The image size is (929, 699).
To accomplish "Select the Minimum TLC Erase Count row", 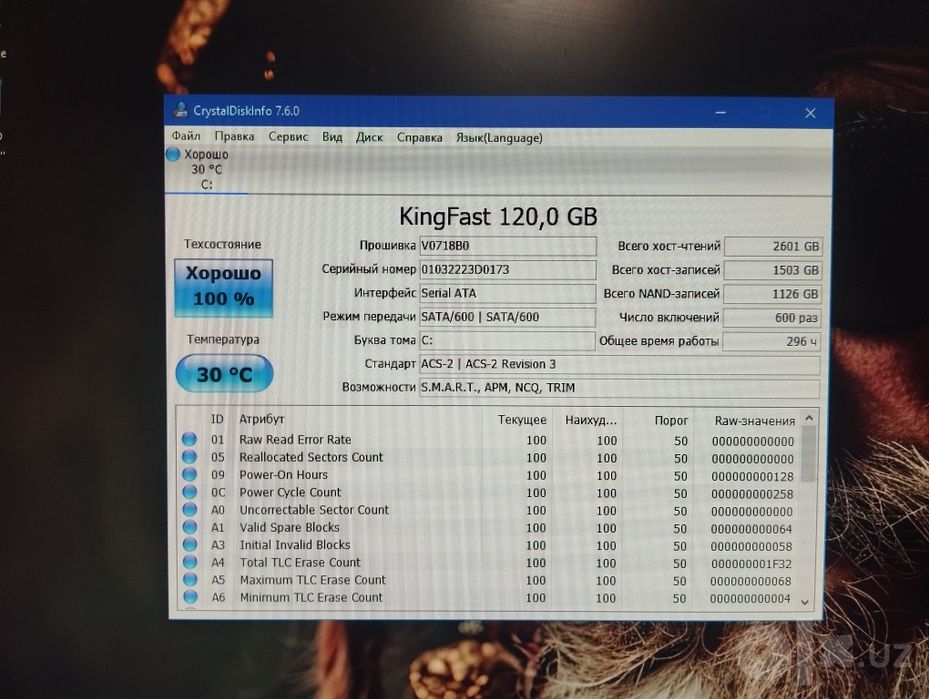I will point(489,598).
